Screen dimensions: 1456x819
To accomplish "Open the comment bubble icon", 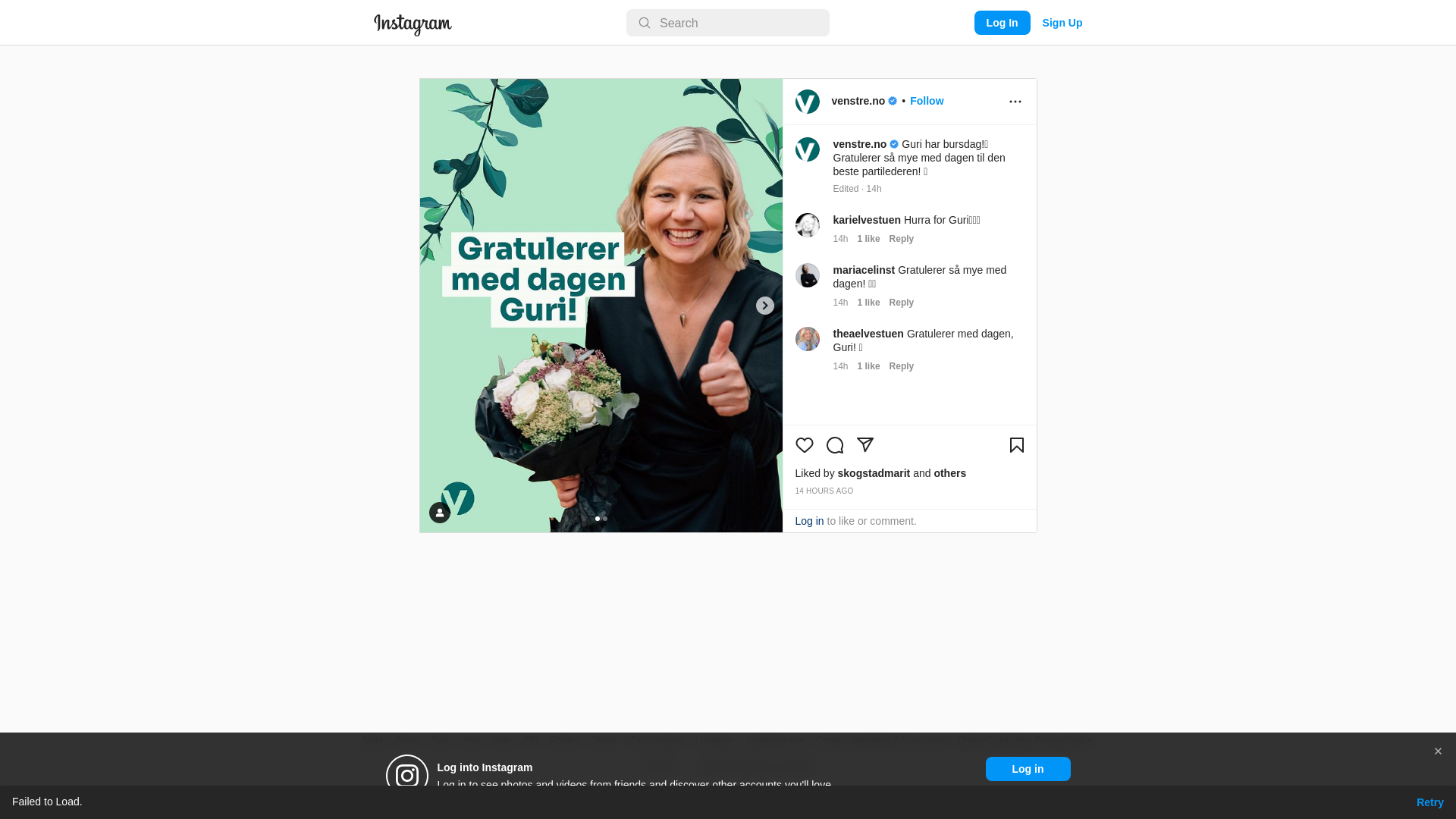I will click(x=835, y=445).
